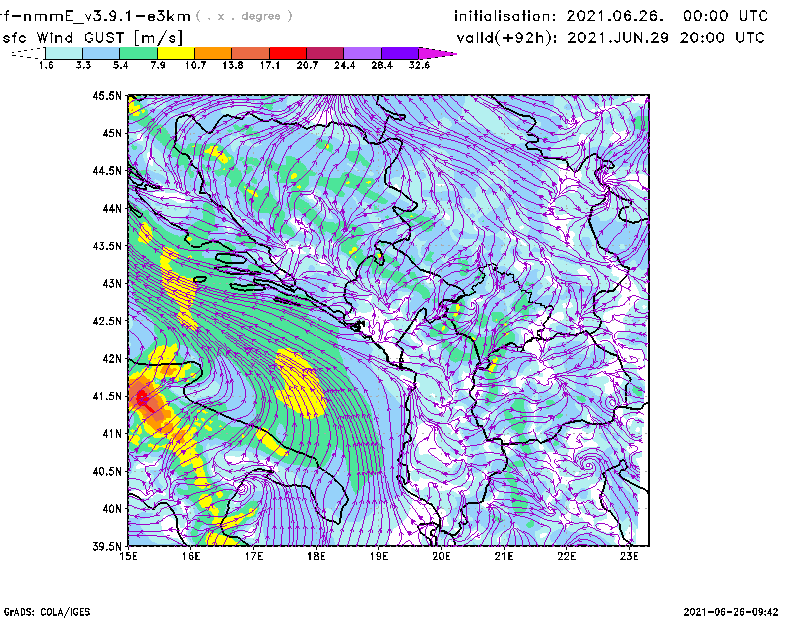Image resolution: width=800 pixels, height=618 pixels.
Task: Click the 40N latitude axis label
Action: coord(112,509)
